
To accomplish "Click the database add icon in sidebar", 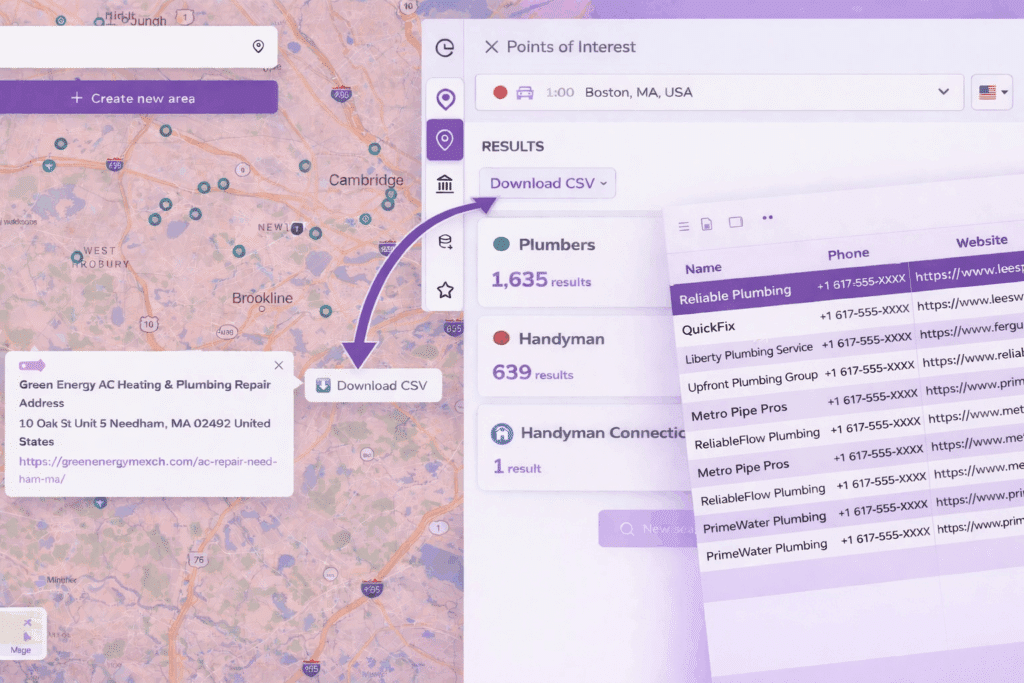I will pos(445,241).
